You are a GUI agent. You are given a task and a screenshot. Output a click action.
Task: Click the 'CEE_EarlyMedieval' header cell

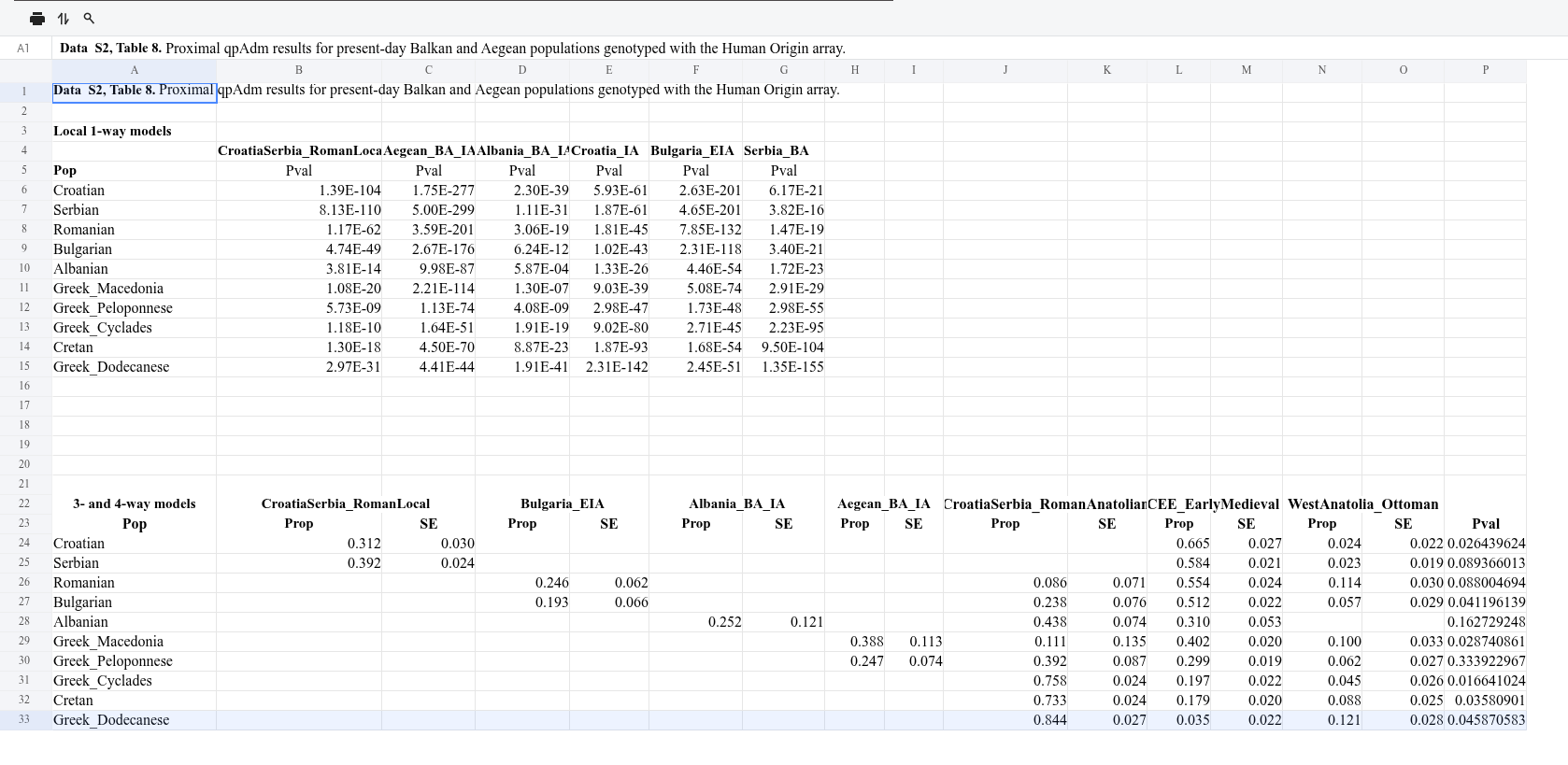1214,503
